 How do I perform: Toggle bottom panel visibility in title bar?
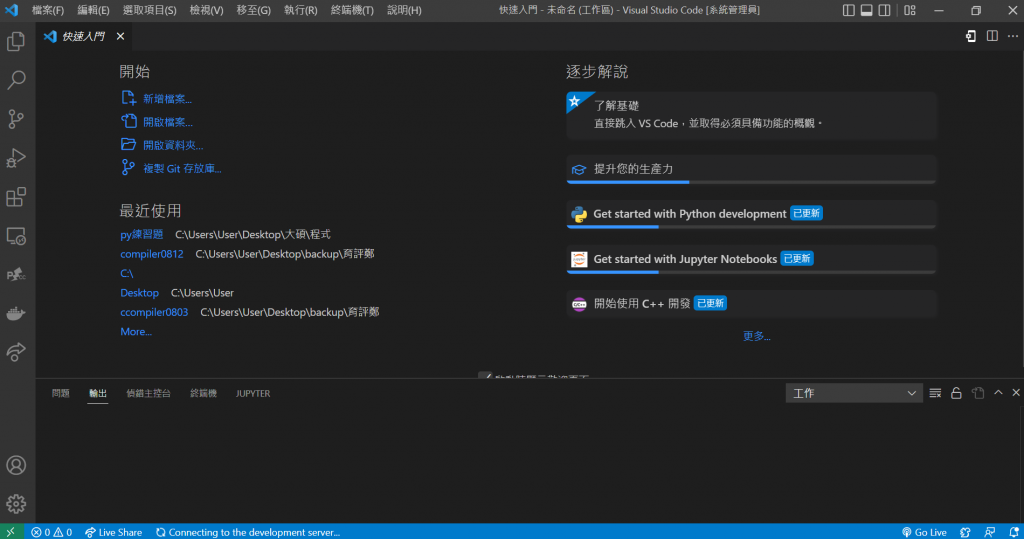[867, 10]
